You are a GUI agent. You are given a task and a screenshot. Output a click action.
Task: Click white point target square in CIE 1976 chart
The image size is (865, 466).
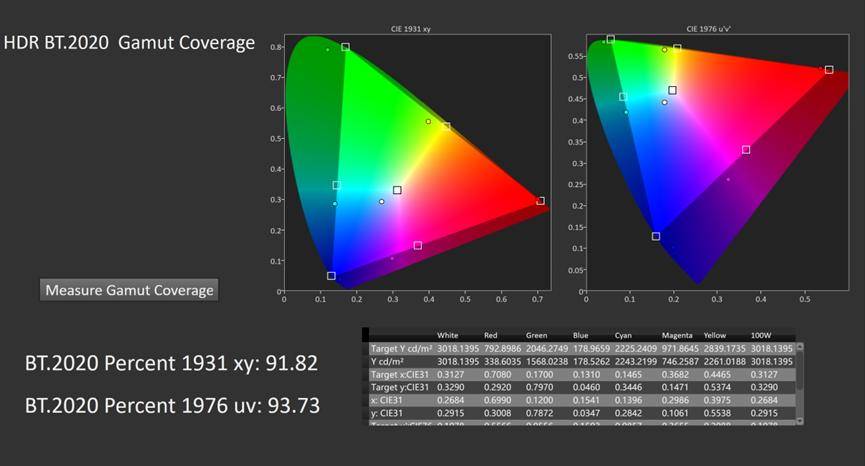point(673,90)
